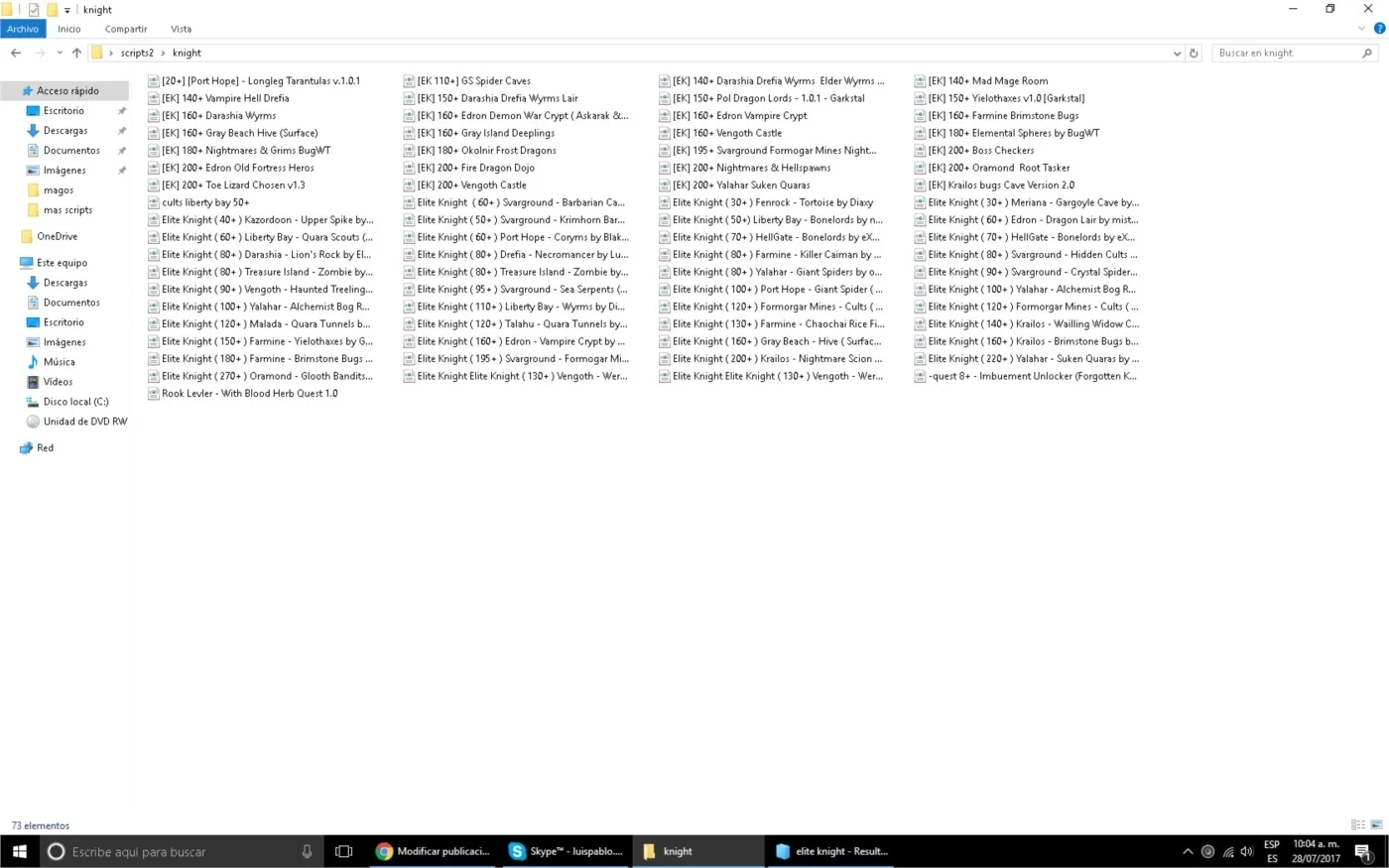
Task: Open the mas scripts folder in sidebar
Action: point(67,210)
